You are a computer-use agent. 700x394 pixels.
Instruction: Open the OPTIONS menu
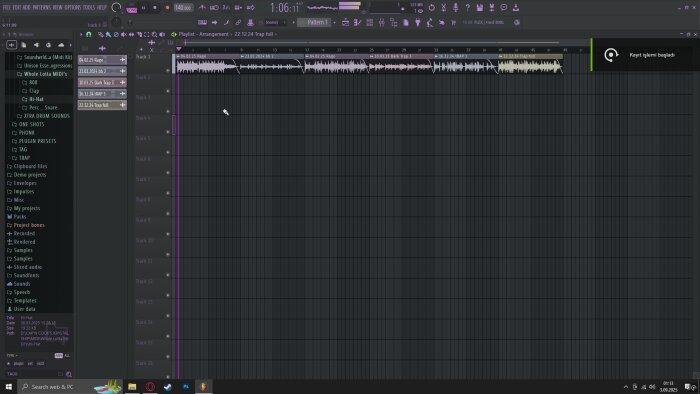(x=72, y=8)
